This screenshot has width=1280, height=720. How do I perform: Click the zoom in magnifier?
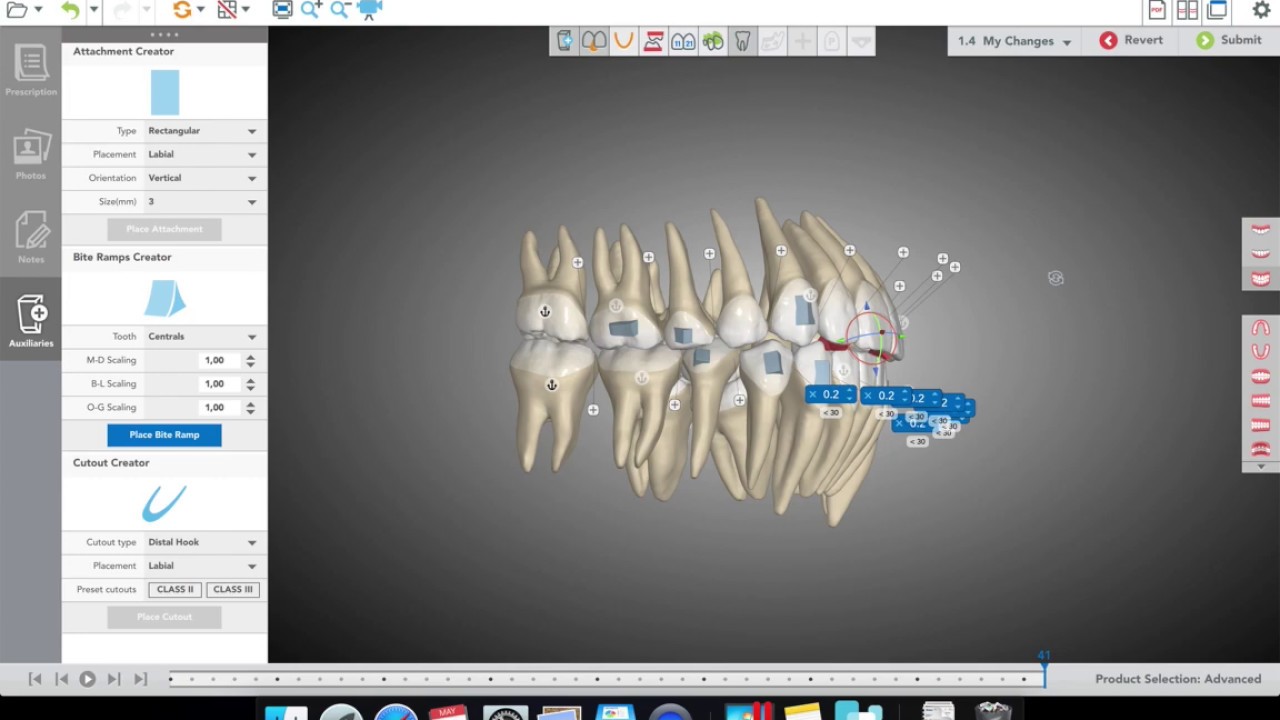coord(311,10)
